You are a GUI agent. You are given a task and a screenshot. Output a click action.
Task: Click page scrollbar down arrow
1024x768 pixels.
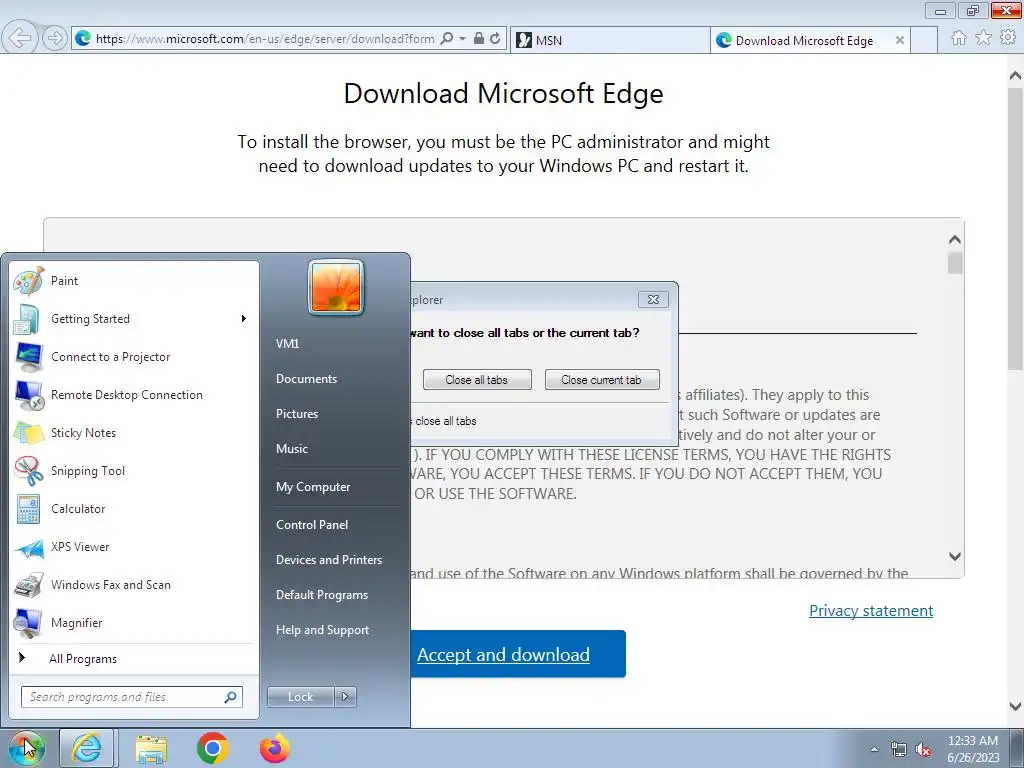click(1016, 706)
